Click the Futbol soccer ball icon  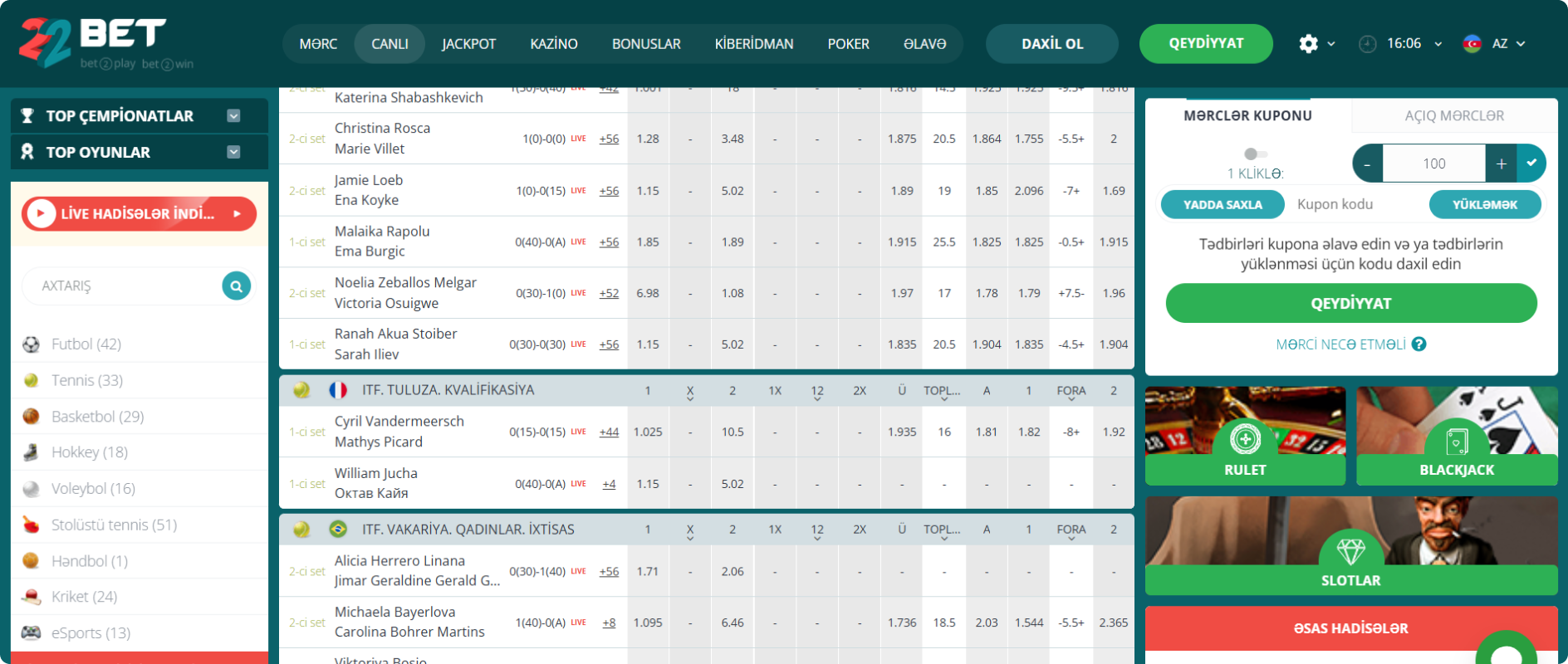click(31, 344)
